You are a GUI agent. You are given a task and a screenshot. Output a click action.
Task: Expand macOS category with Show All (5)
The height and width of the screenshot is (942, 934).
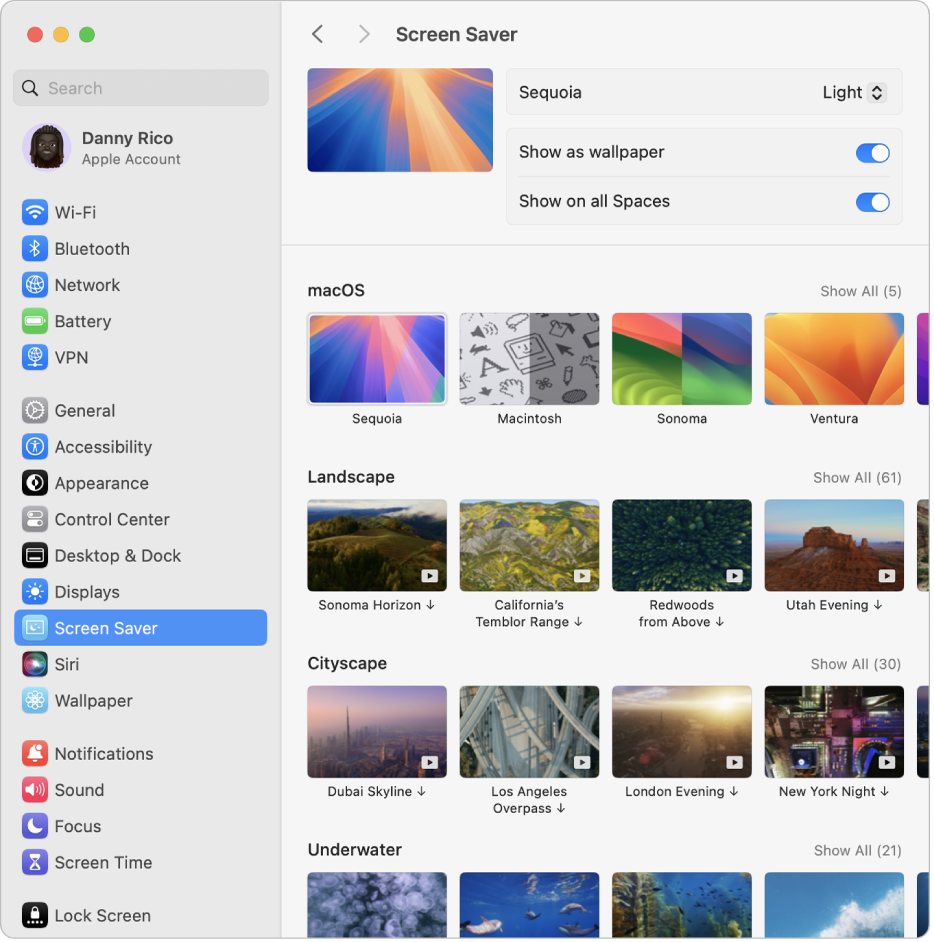click(860, 291)
